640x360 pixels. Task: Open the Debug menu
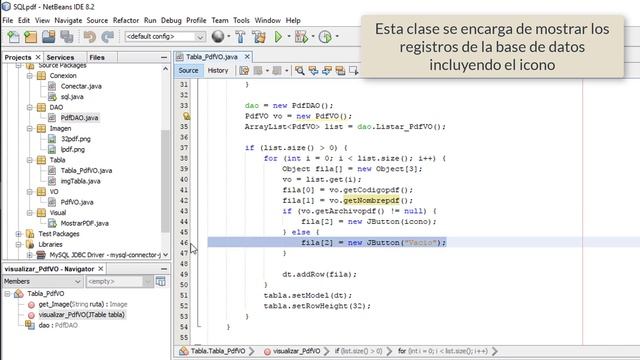(x=171, y=20)
